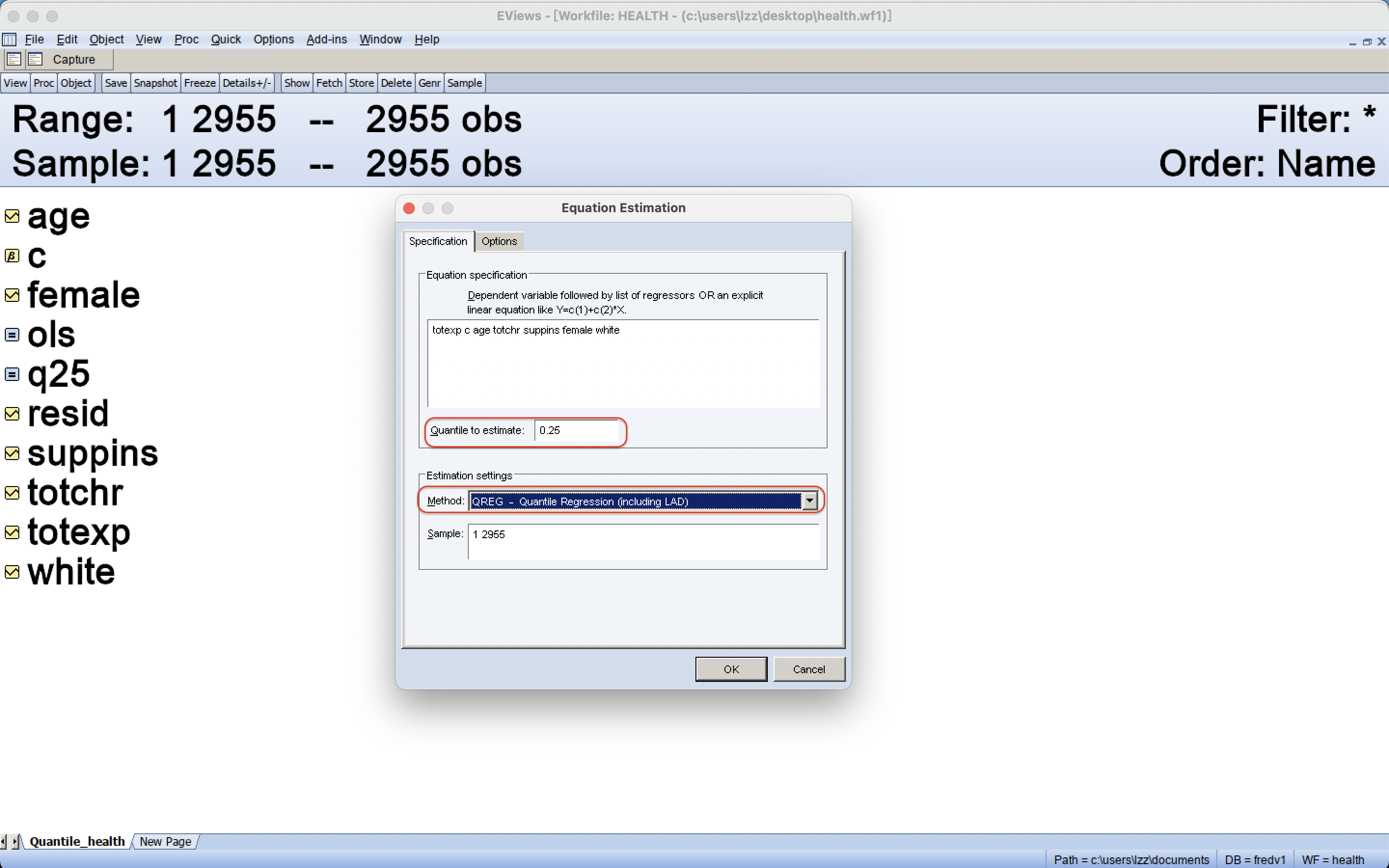The width and height of the screenshot is (1389, 868).
Task: Click the Freeze toolbar button
Action: click(x=200, y=83)
